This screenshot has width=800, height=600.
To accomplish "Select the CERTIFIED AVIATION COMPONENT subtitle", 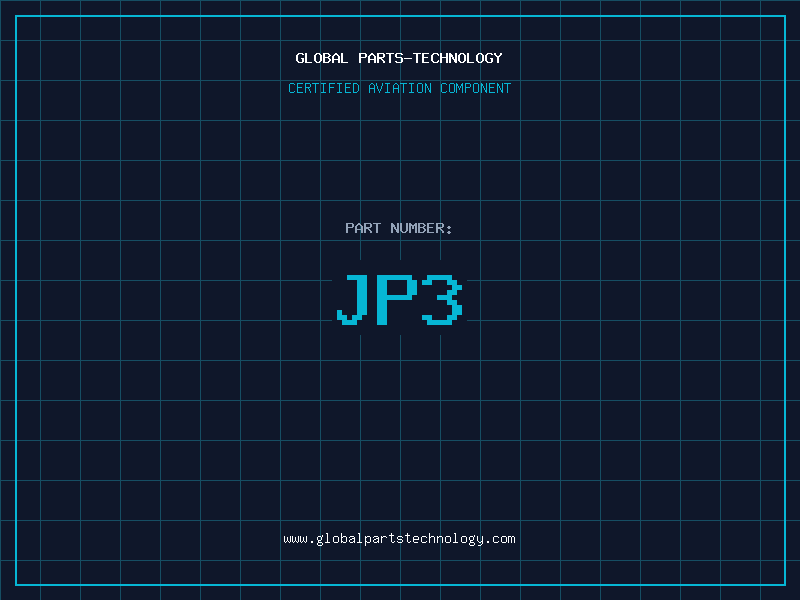I will pyautogui.click(x=399, y=88).
